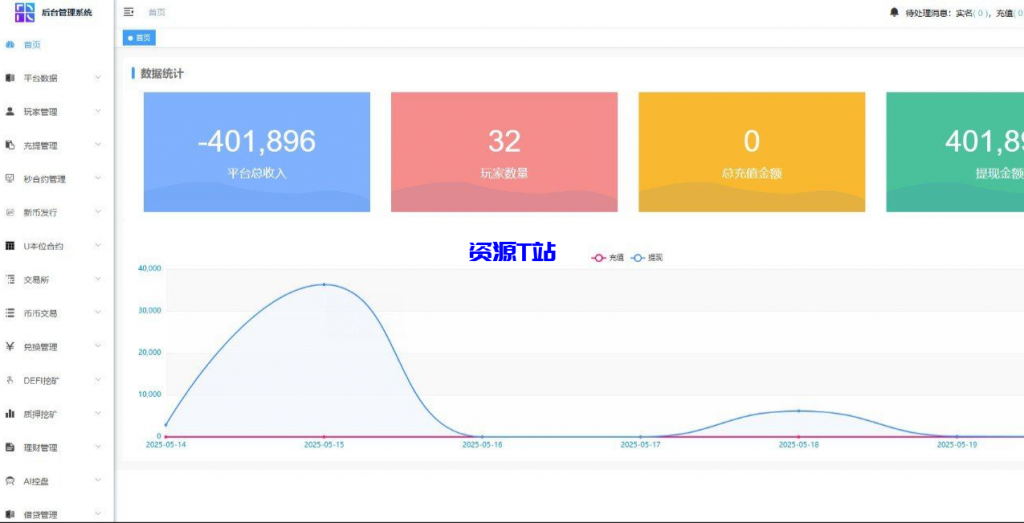Click the 2025-05-17 x-axis label
The height and width of the screenshot is (523, 1024).
point(640,445)
